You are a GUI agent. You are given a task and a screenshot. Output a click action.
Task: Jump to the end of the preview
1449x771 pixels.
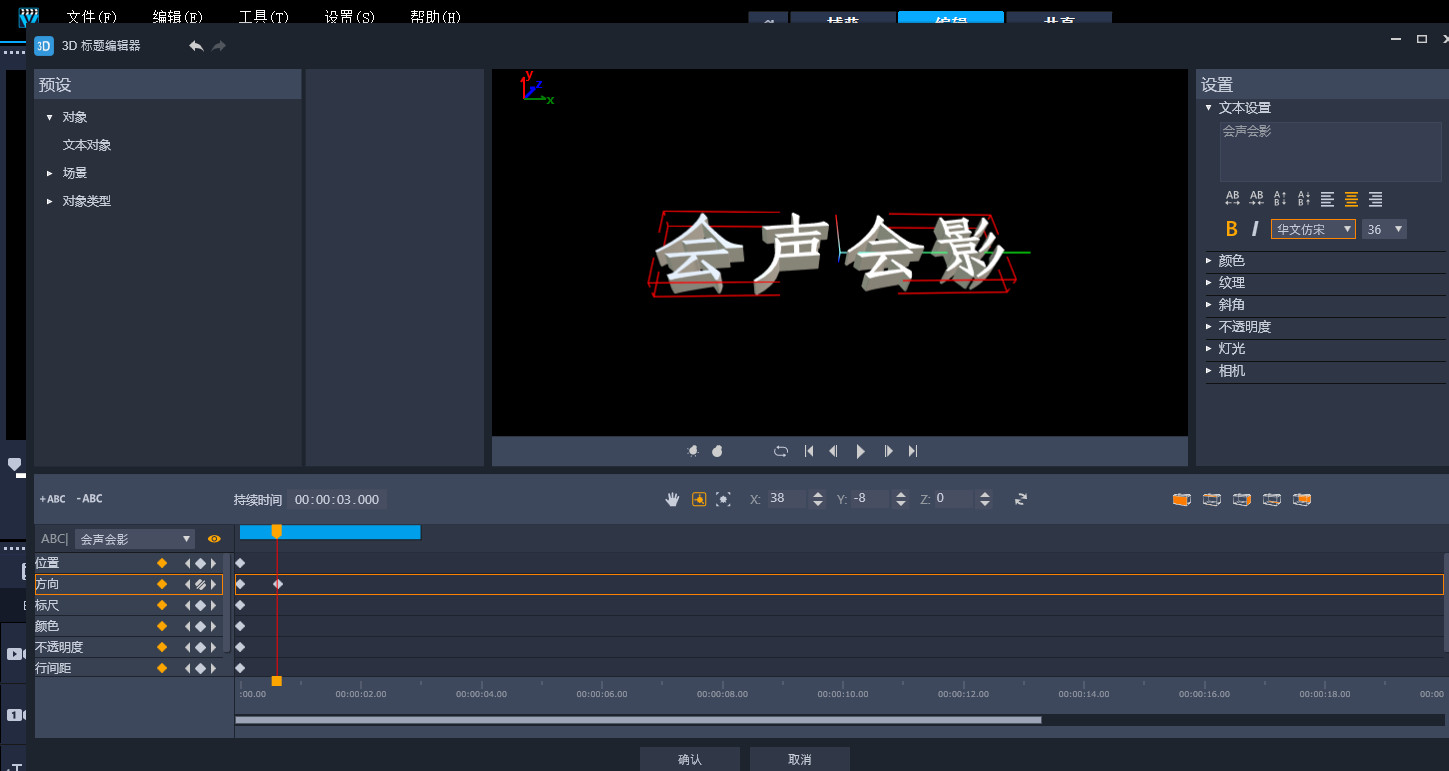[912, 451]
